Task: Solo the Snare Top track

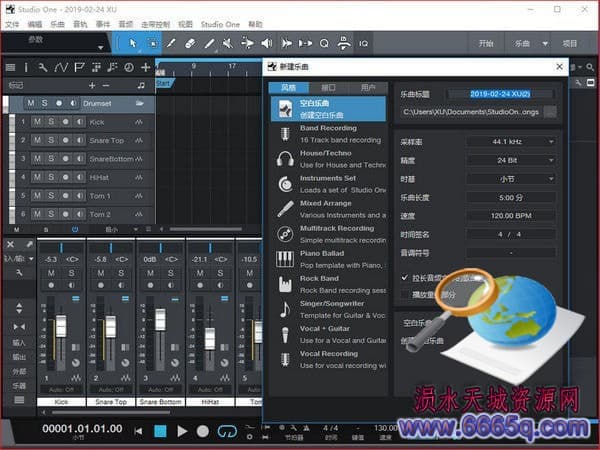Action: [51, 140]
